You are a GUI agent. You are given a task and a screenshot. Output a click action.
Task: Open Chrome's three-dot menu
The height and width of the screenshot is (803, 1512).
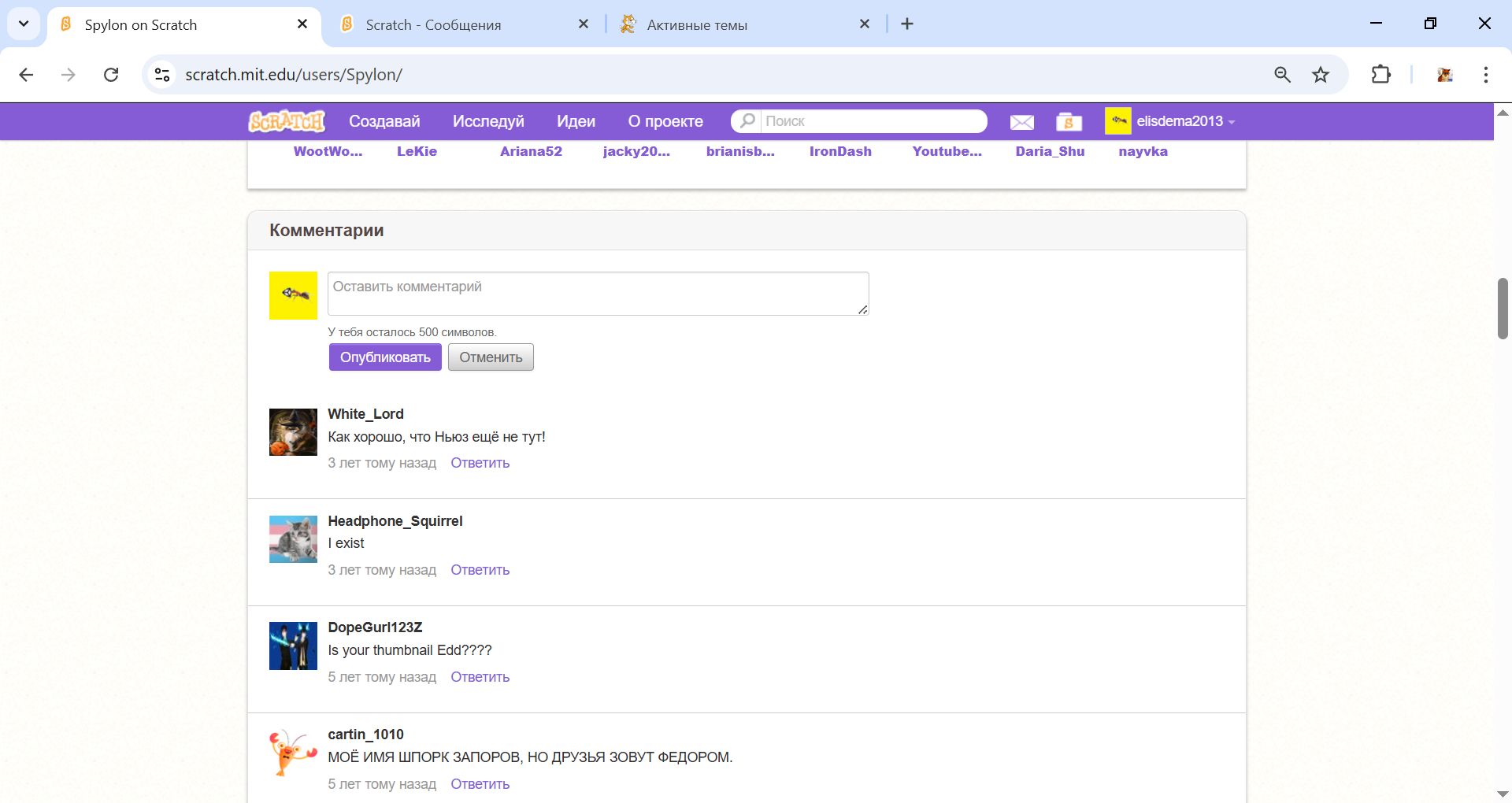pyautogui.click(x=1485, y=75)
